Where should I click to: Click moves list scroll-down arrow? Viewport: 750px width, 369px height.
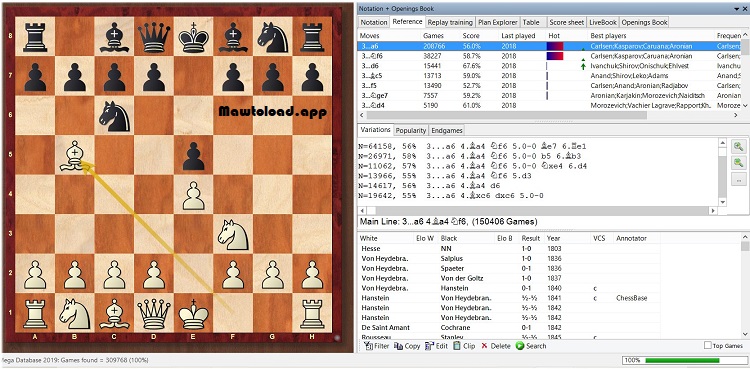[x=745, y=105]
